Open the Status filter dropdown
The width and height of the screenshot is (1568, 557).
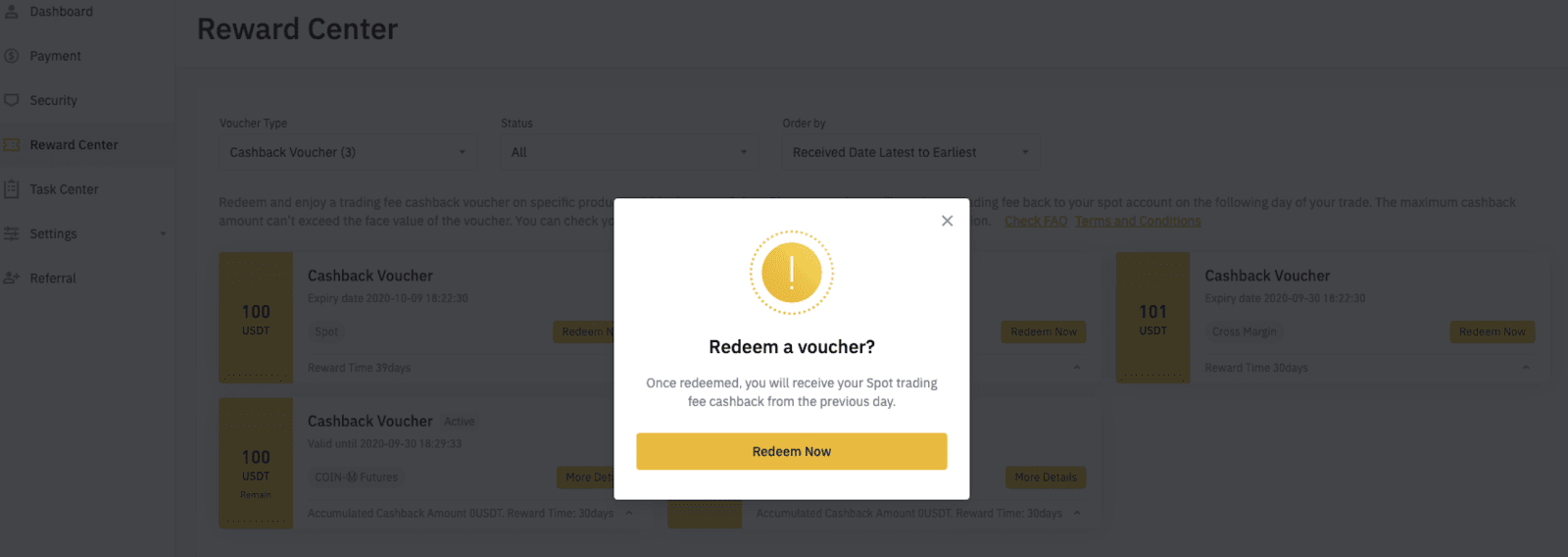point(628,152)
